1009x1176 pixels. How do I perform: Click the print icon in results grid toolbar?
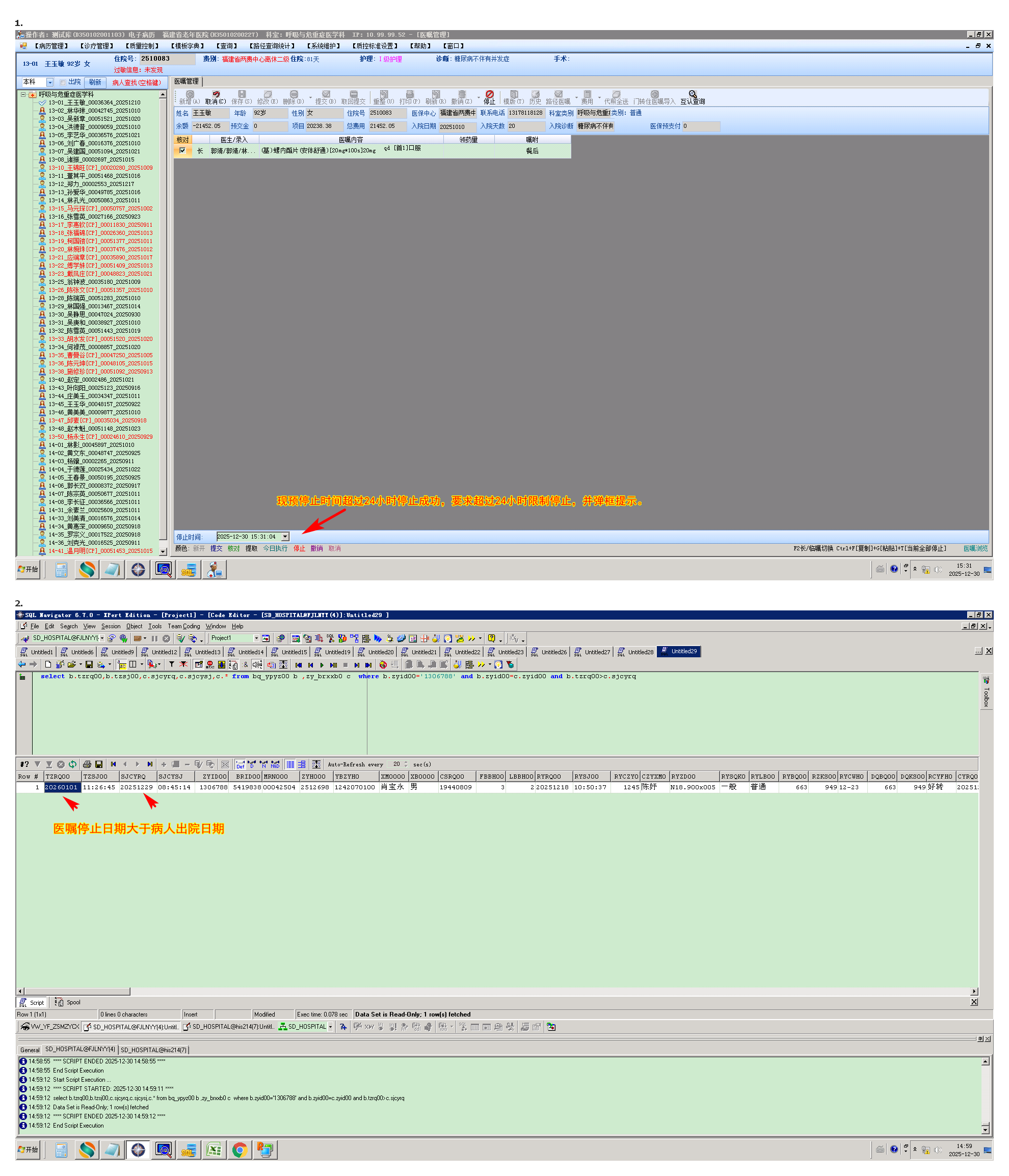tap(87, 764)
